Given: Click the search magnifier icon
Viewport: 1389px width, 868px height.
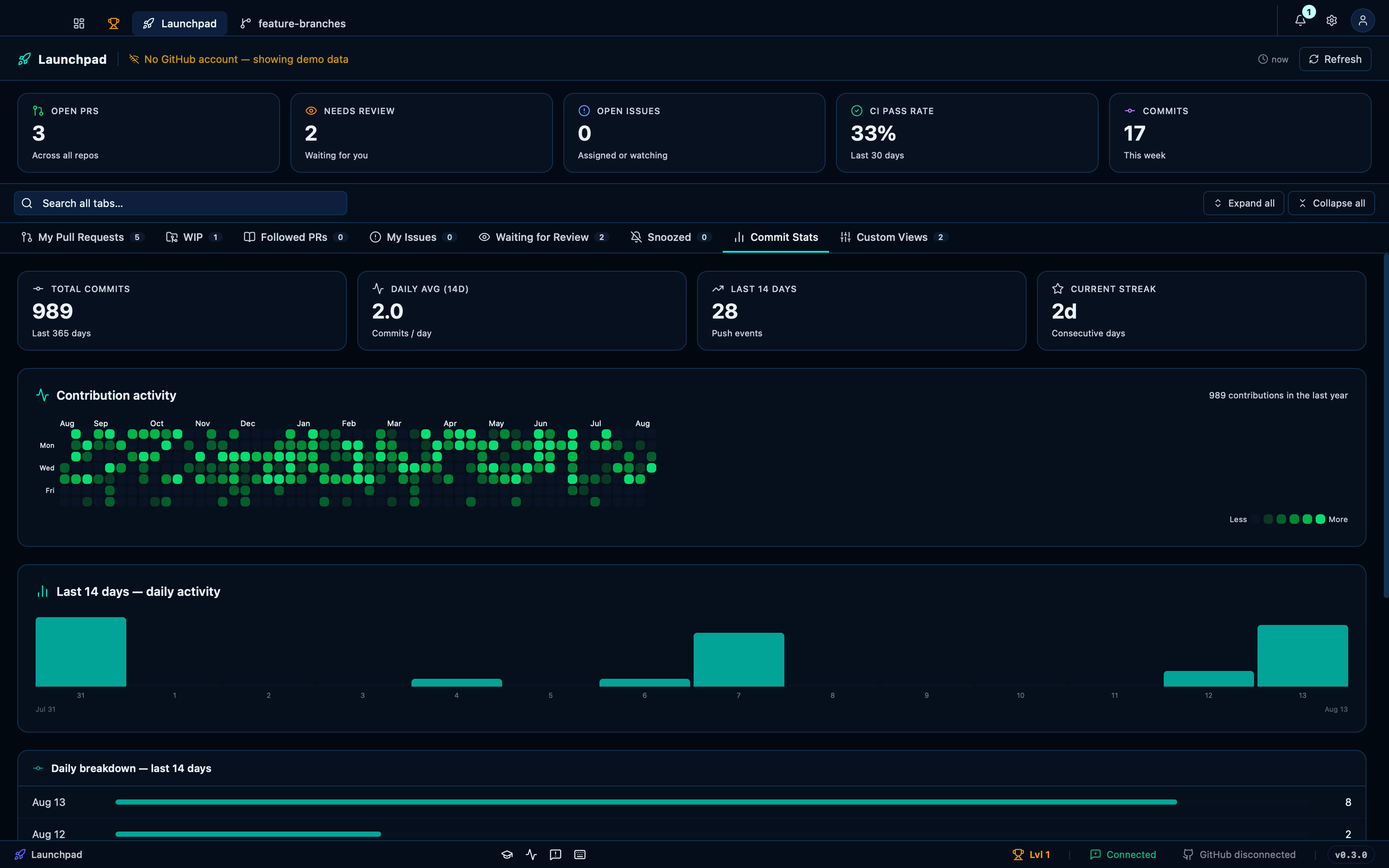Looking at the screenshot, I should coord(27,203).
